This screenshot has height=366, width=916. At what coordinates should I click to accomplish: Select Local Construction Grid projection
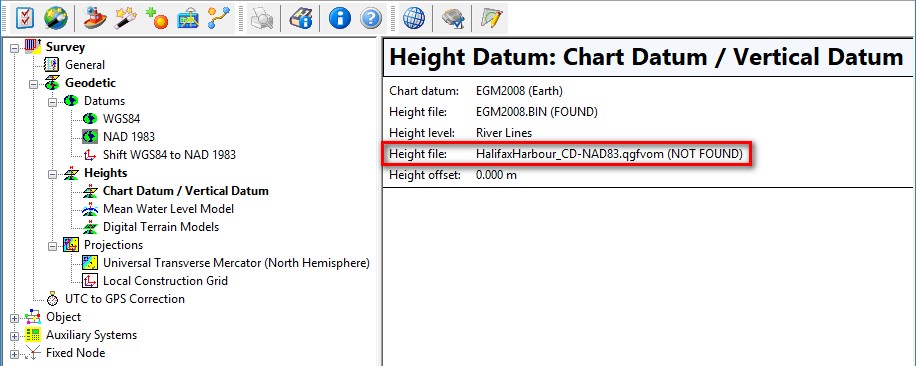tap(165, 281)
